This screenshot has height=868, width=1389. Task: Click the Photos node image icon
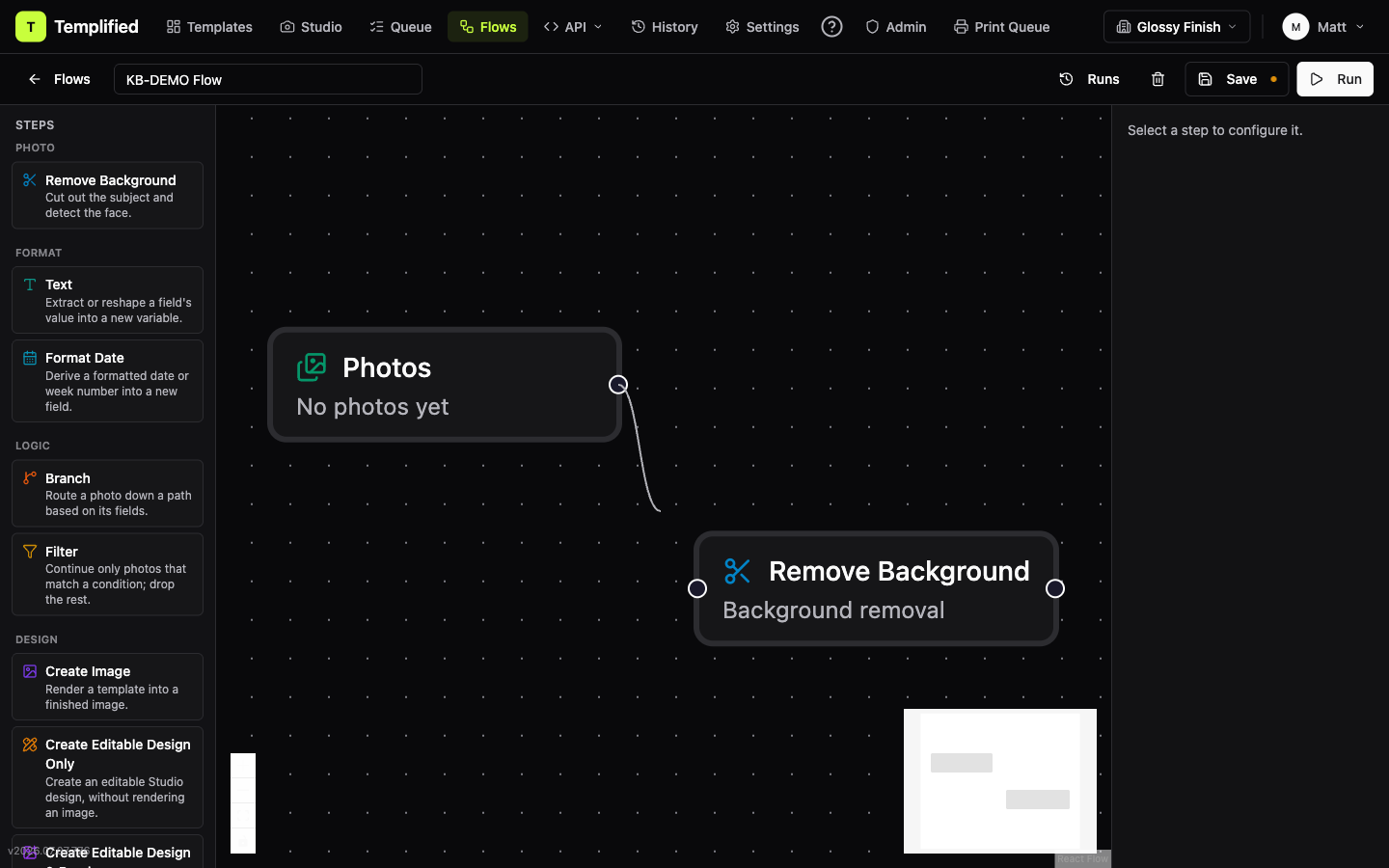312,367
